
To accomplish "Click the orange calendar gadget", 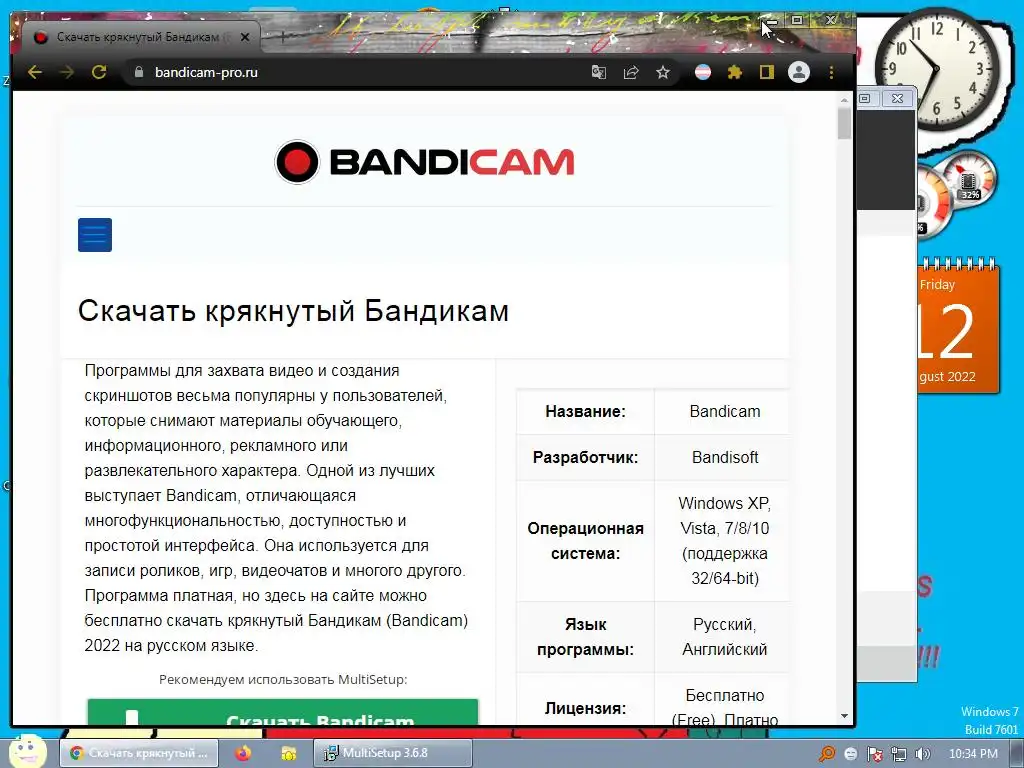I will (x=958, y=327).
